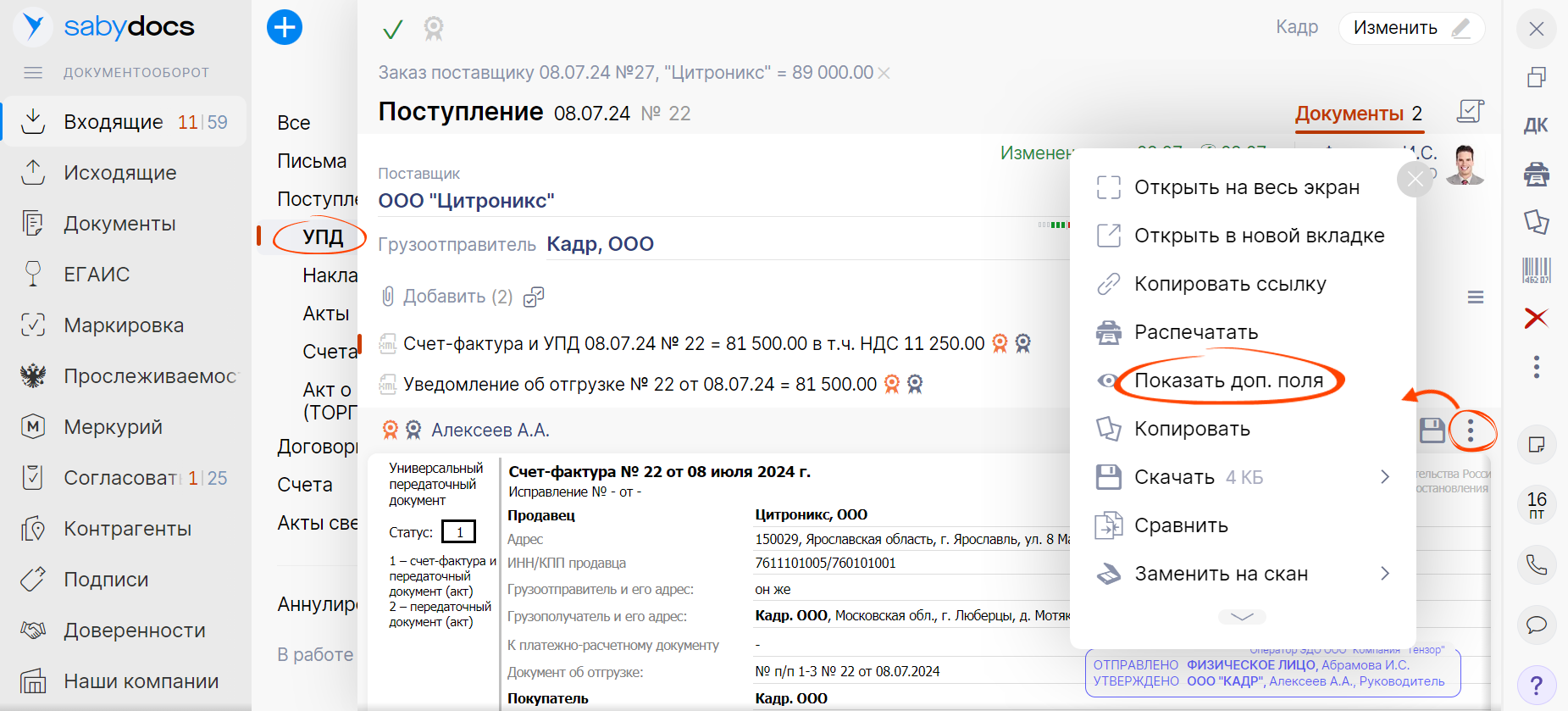Expand more menu items with bottom chevron
This screenshot has height=711, width=1568.
pyautogui.click(x=1242, y=617)
